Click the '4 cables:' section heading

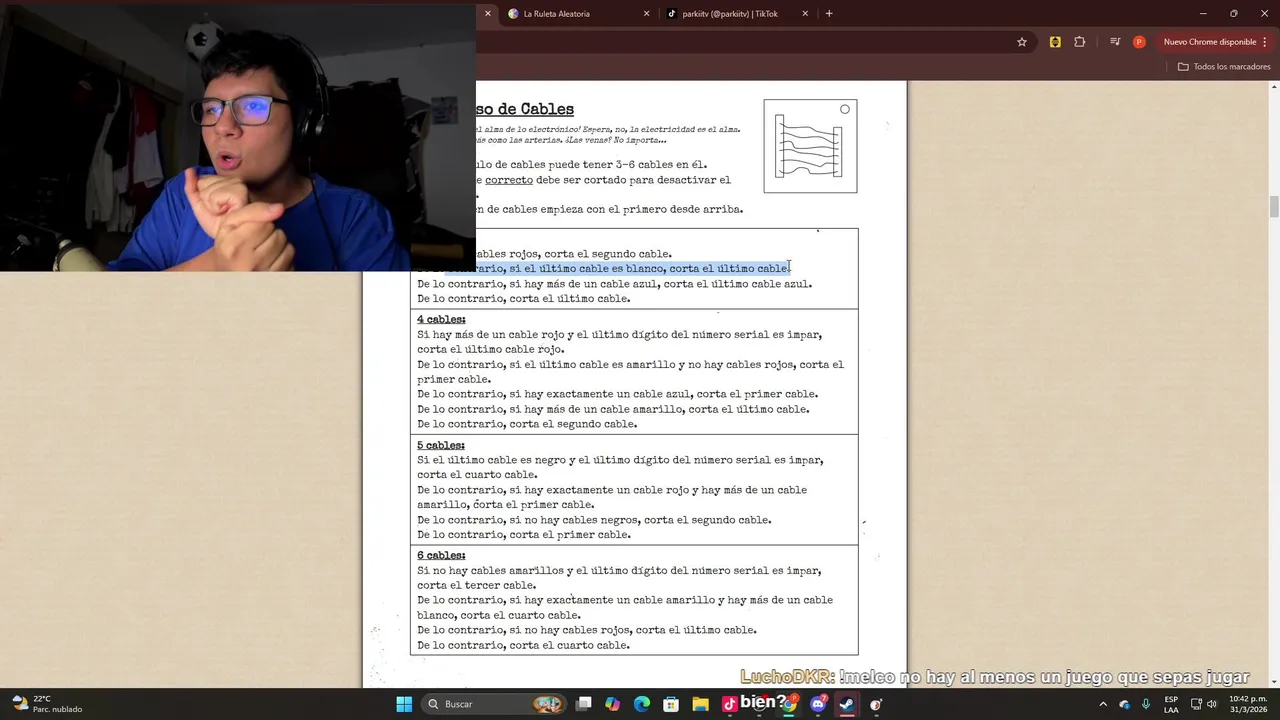coord(441,320)
